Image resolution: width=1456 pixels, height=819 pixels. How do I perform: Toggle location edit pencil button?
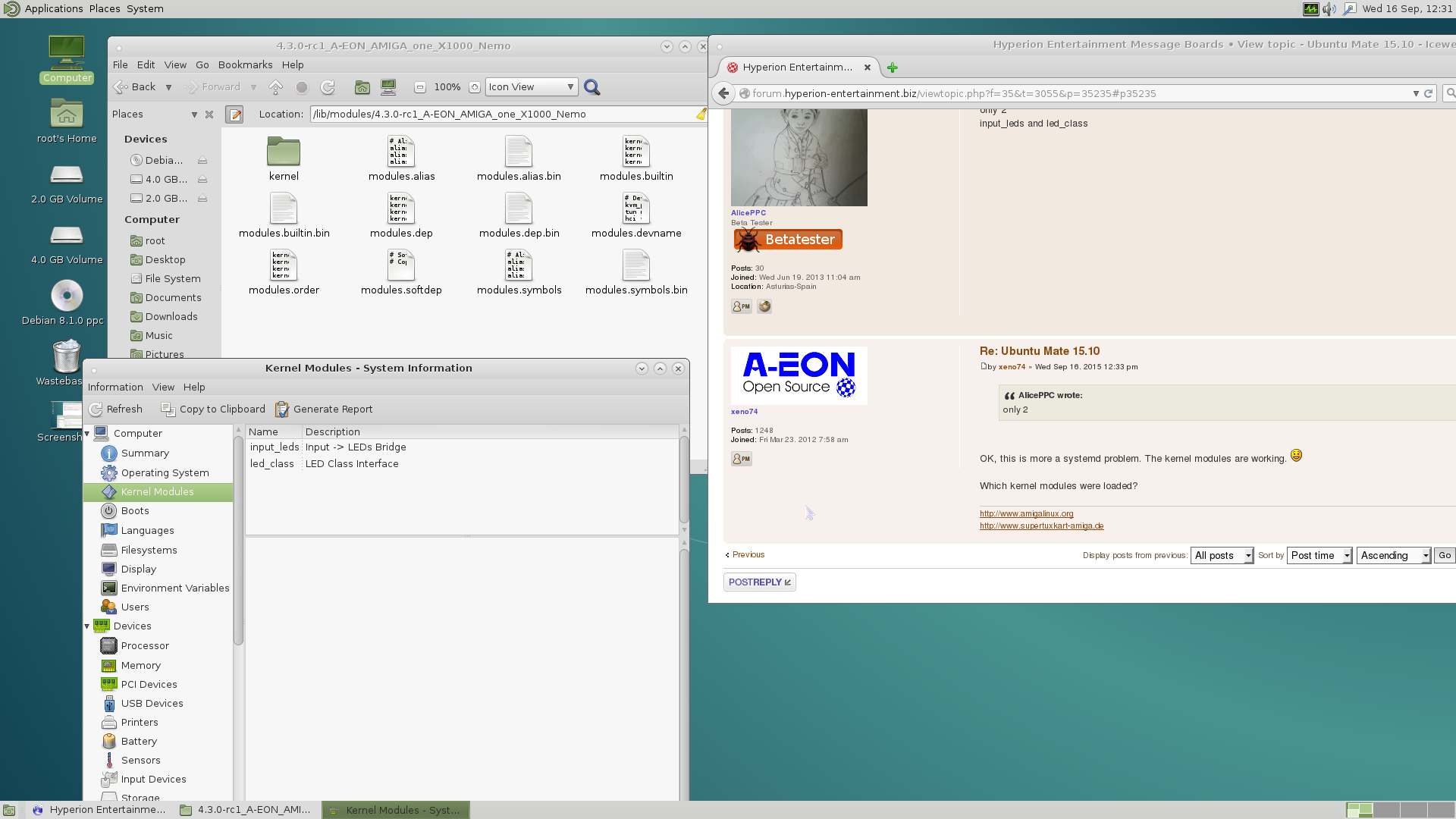pos(235,115)
